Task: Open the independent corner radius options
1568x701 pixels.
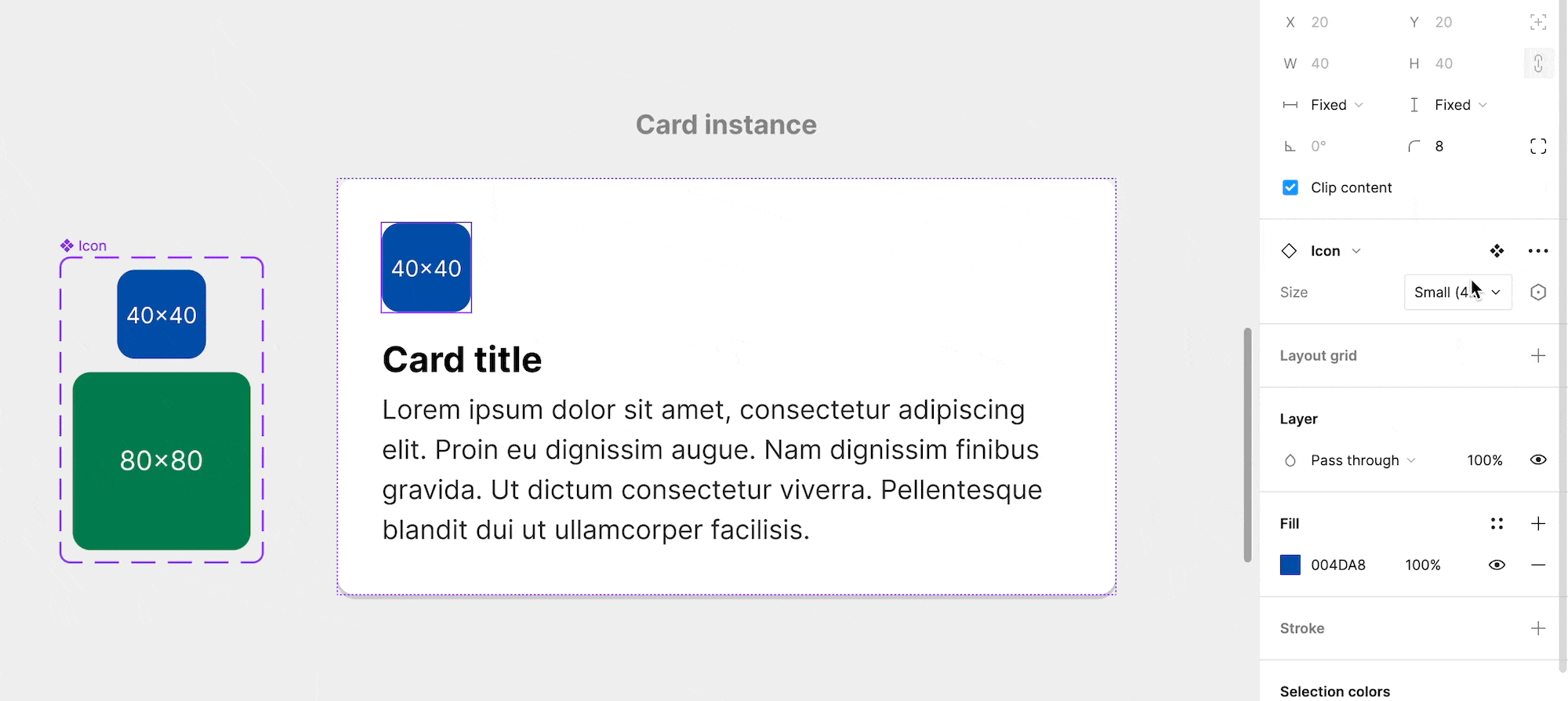Action: (1538, 146)
